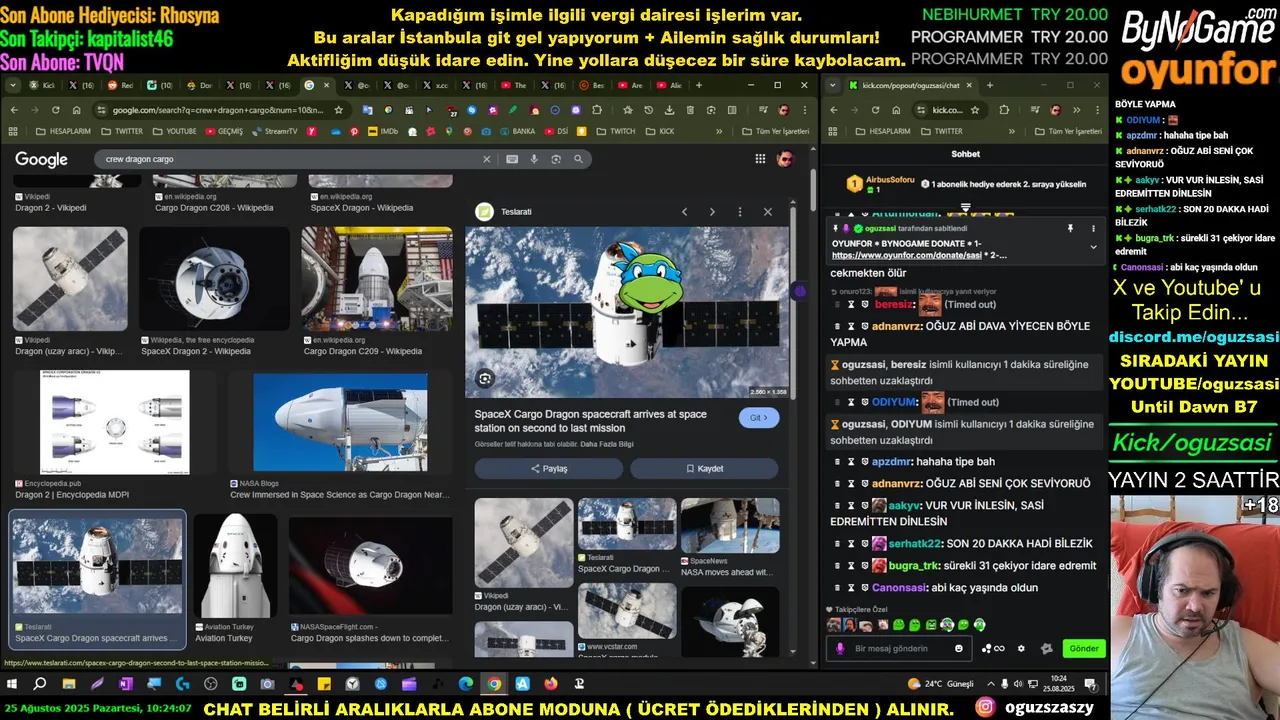Click the Google logo

tap(41, 160)
